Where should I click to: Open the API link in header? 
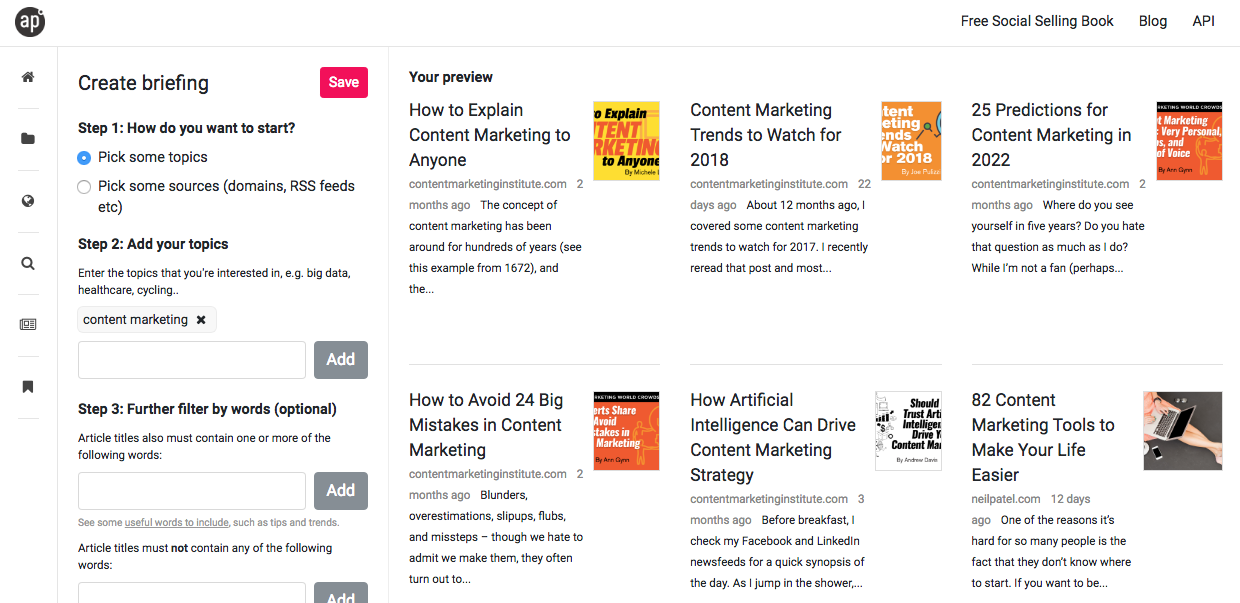tap(1203, 21)
